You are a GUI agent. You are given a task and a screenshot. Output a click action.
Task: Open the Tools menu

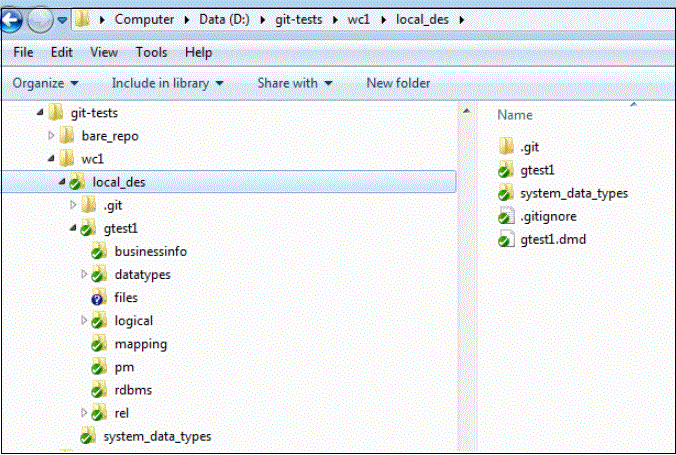pos(151,52)
